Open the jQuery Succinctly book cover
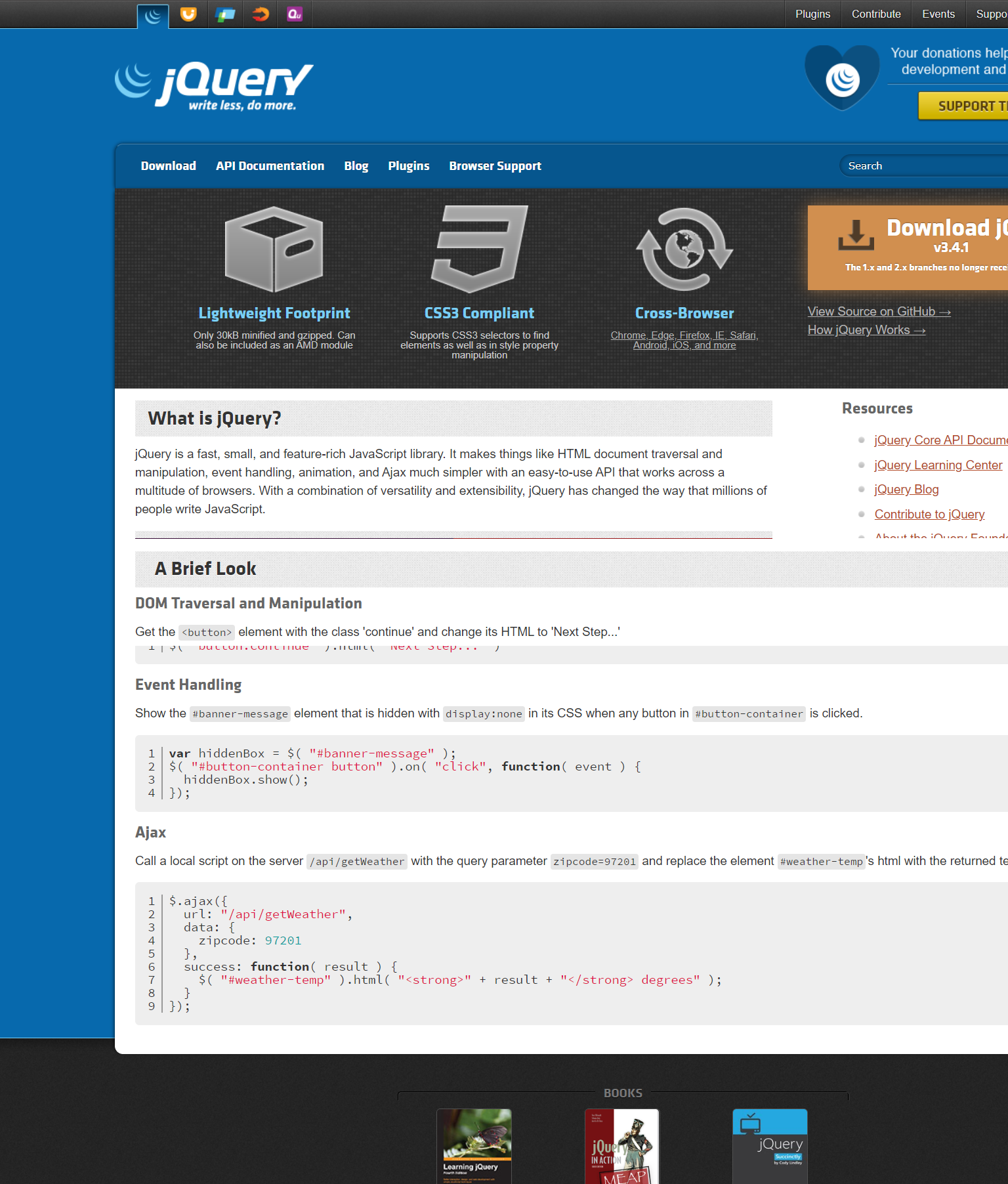Viewport: 1008px width, 1184px height. pyautogui.click(x=770, y=1146)
